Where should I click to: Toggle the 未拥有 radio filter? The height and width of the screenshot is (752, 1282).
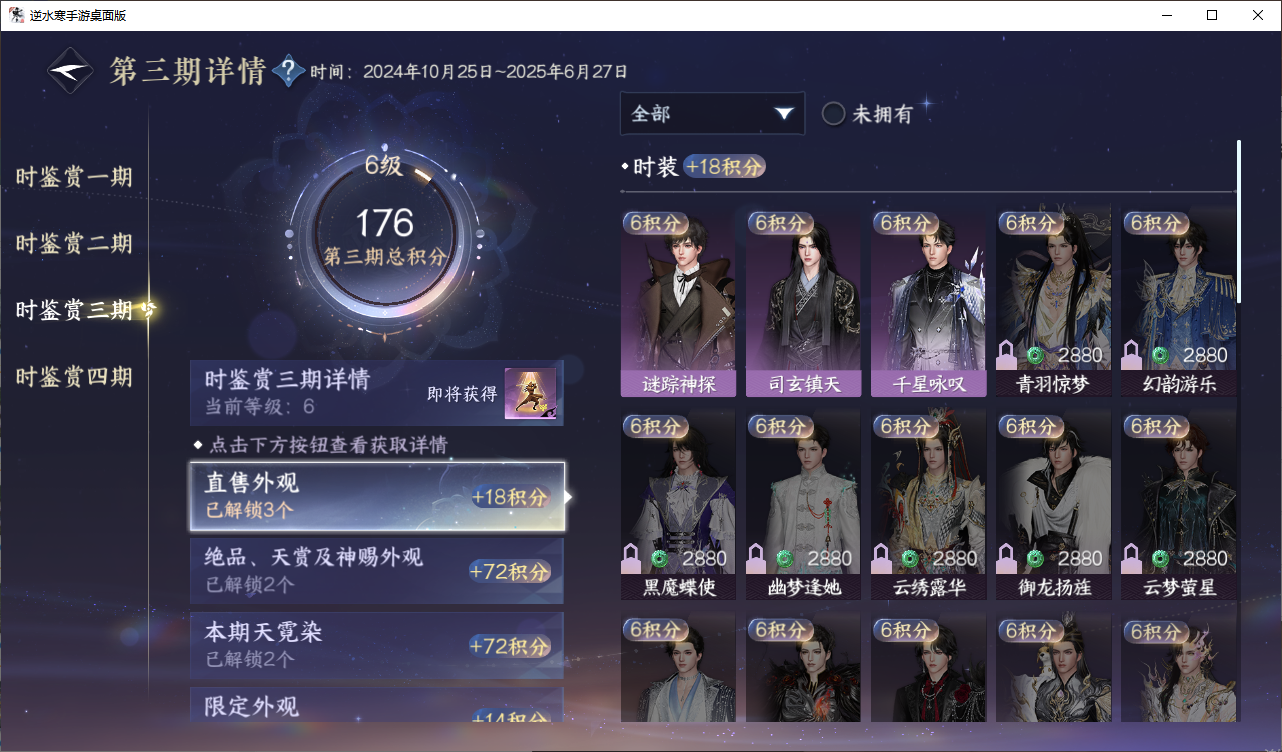tap(834, 114)
